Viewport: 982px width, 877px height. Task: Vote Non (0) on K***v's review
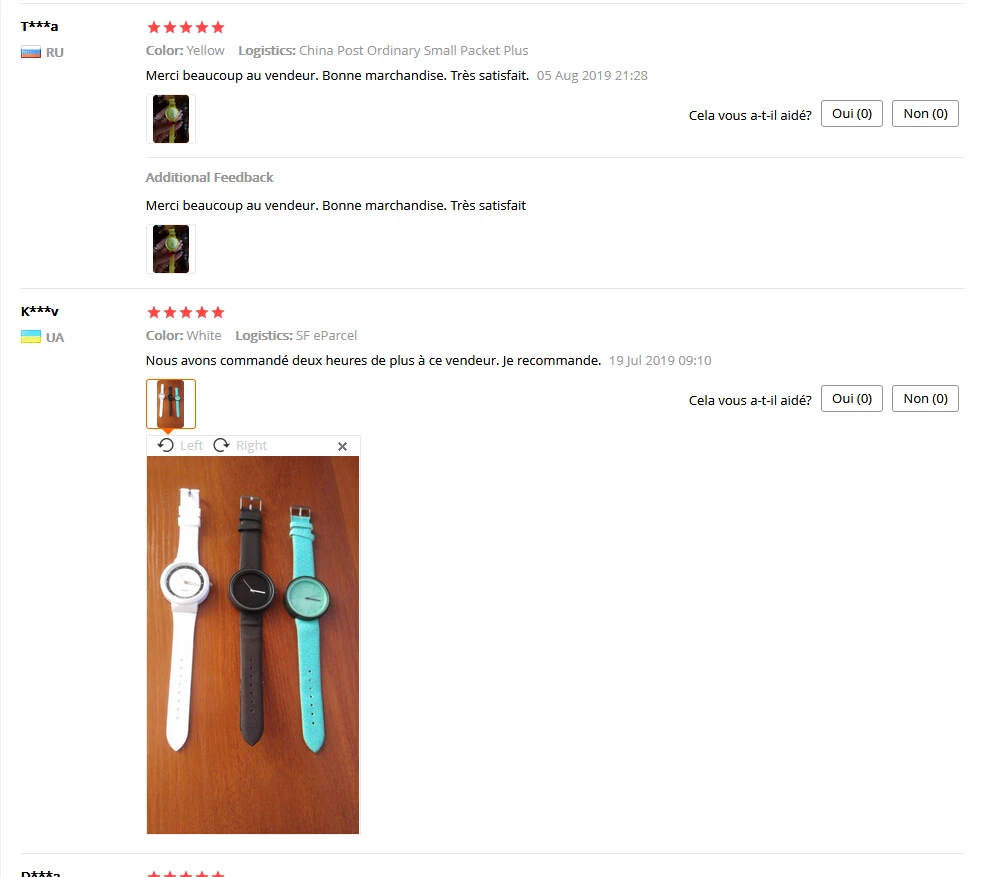[x=925, y=398]
